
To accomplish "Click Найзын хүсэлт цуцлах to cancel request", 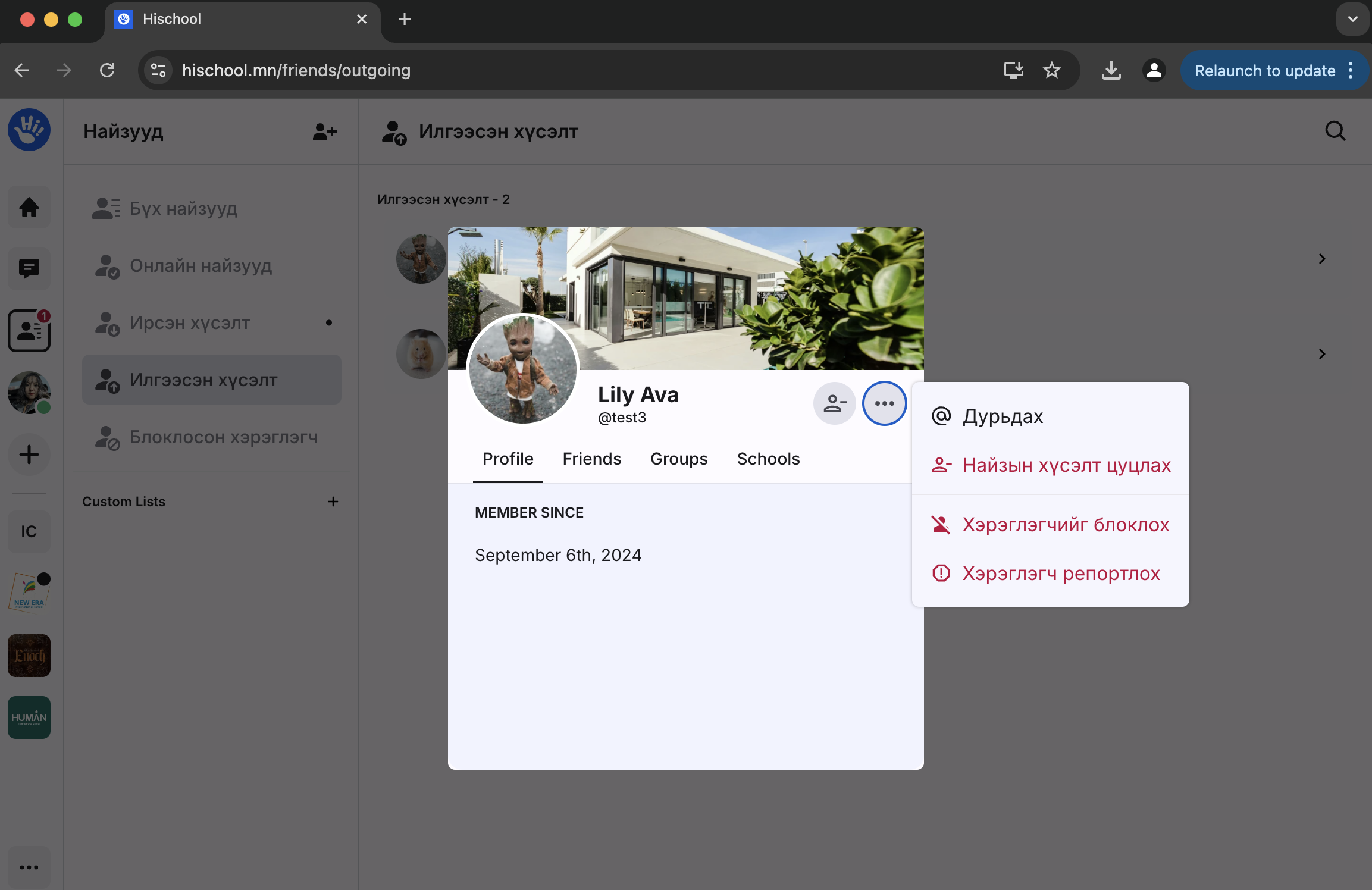I will coord(1066,465).
